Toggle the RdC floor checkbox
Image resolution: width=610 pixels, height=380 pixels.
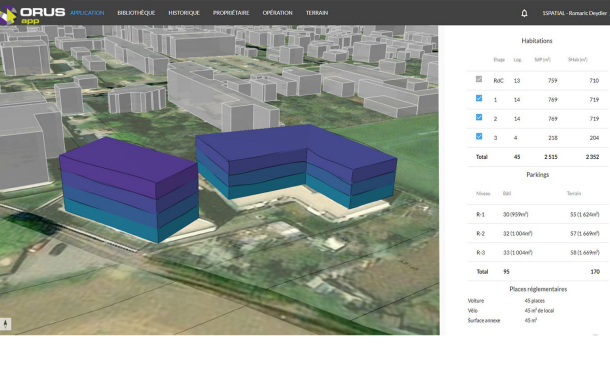point(479,79)
